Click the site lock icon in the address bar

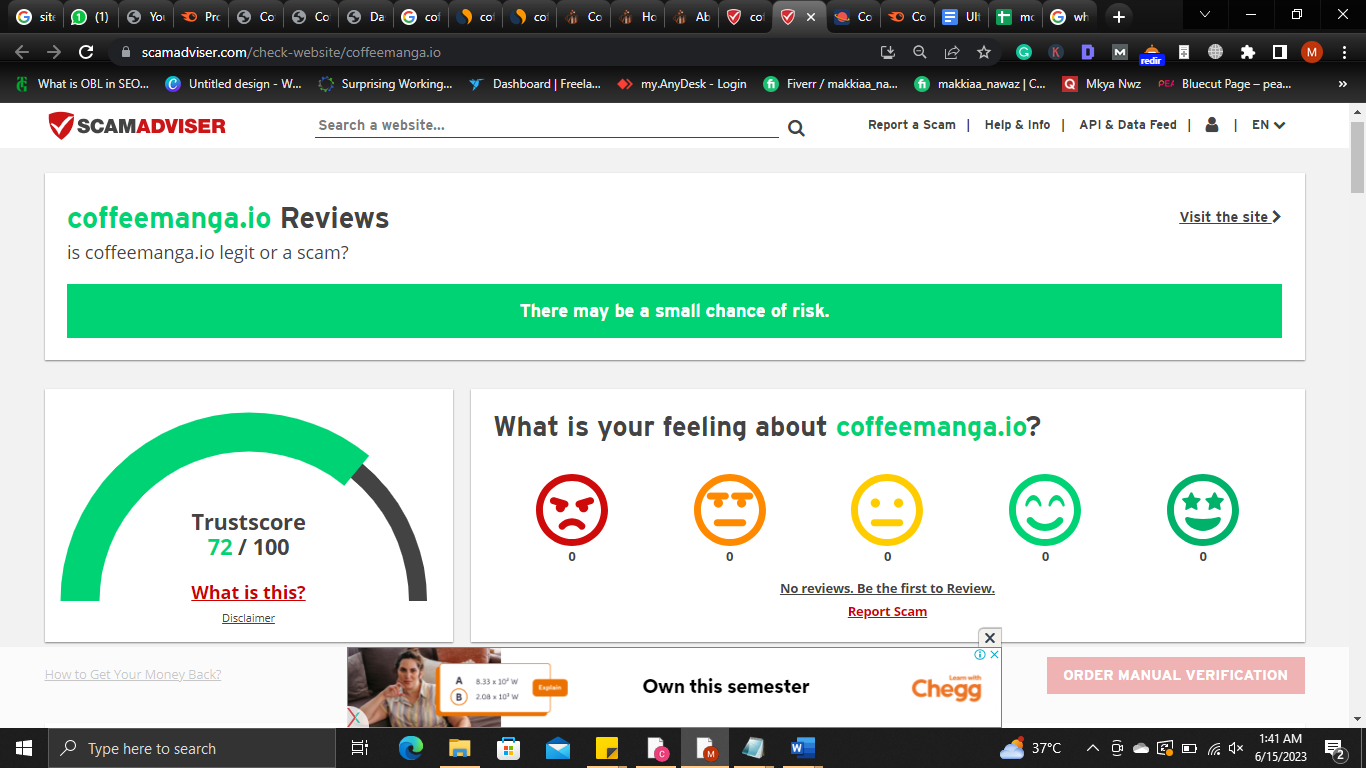[x=126, y=52]
